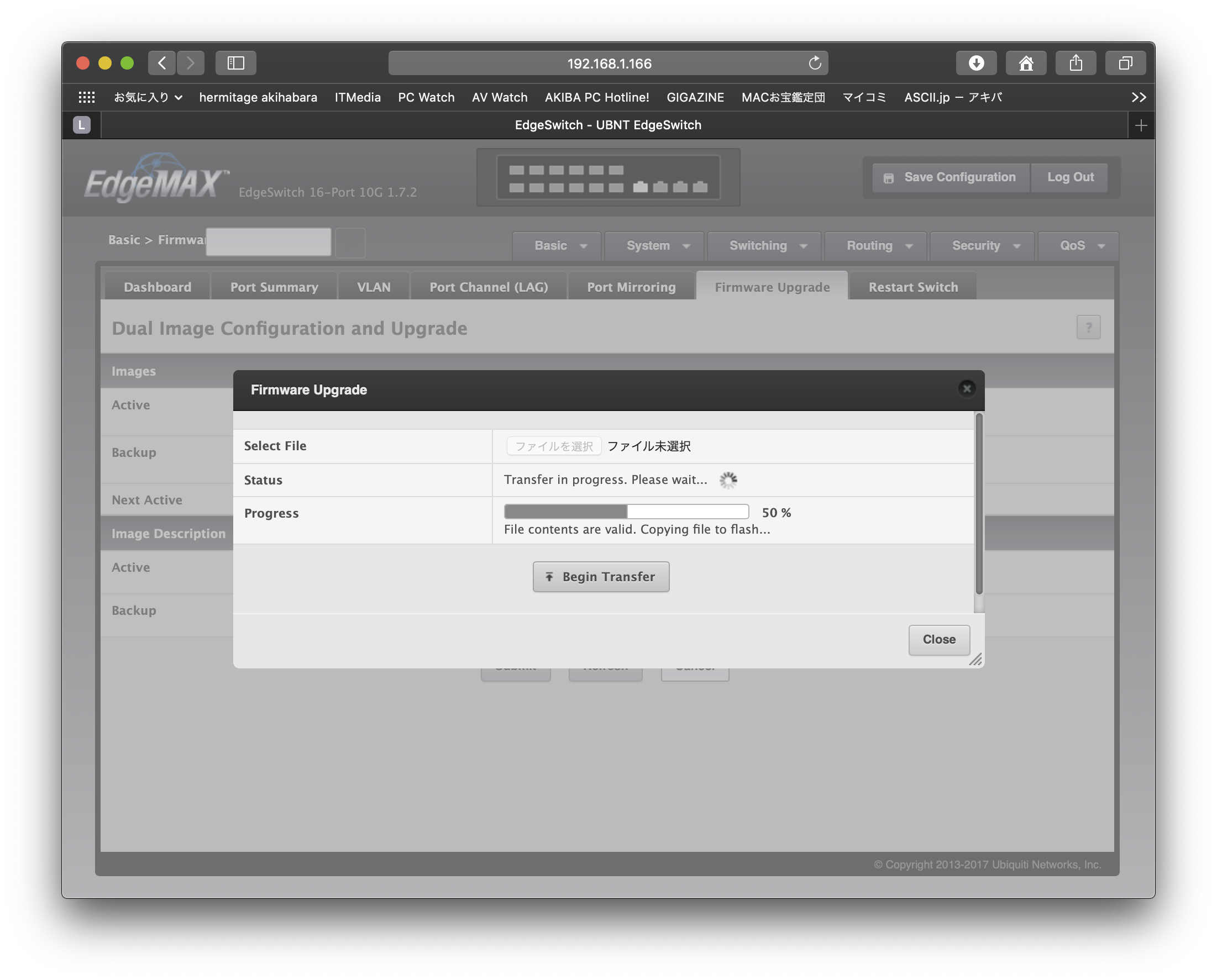Click the Image Description section header
Screen dimensions: 1217x980
(168, 534)
